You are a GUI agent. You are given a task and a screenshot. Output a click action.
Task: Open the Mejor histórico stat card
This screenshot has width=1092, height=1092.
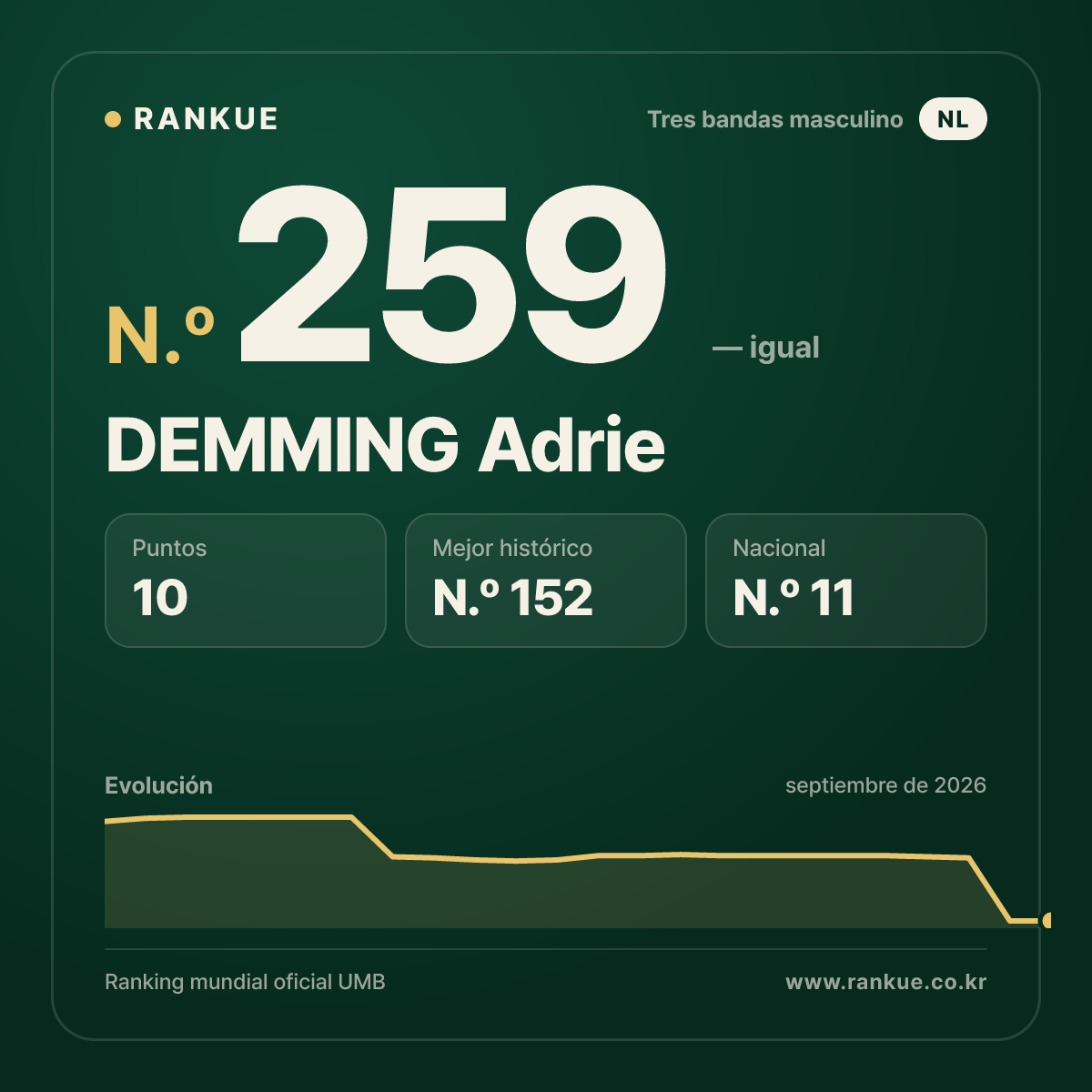point(546,581)
